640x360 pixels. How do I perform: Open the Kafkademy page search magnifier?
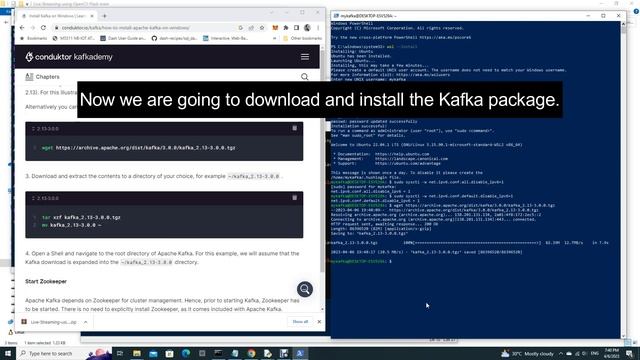[304, 77]
